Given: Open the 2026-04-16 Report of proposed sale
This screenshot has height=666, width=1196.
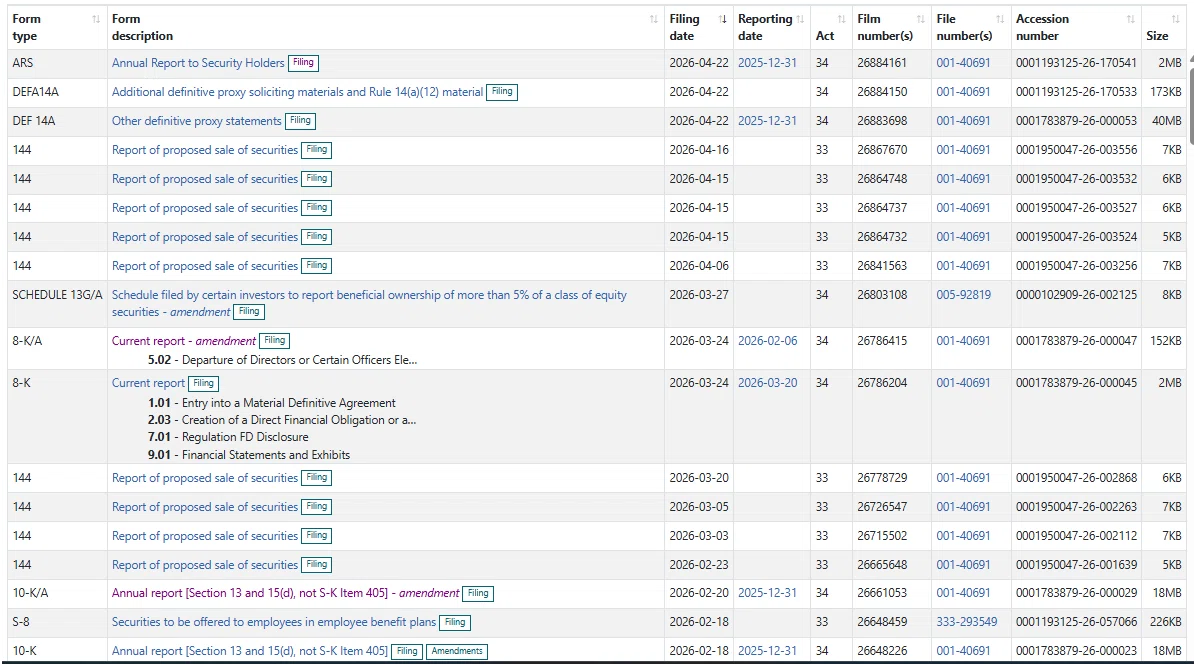Looking at the screenshot, I should coord(204,150).
